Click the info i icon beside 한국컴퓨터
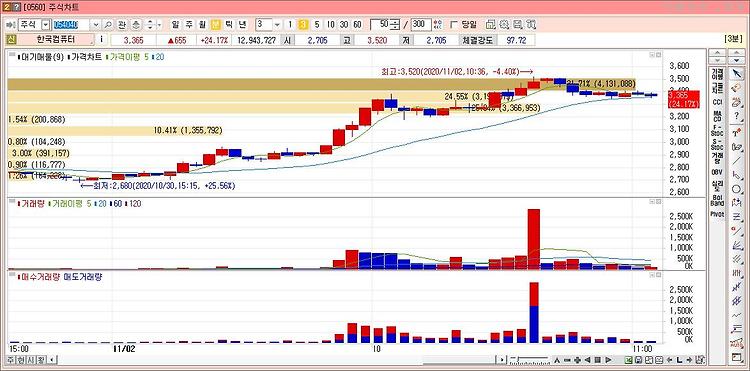This screenshot has width=750, height=371. coord(101,40)
